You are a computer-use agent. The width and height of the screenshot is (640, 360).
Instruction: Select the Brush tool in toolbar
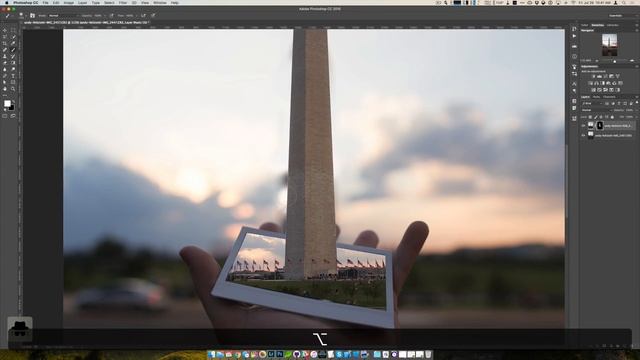13,50
